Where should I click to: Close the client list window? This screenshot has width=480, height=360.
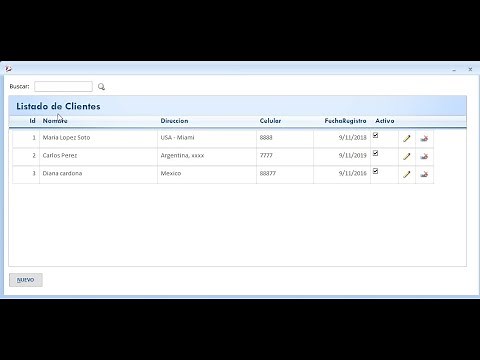click(470, 69)
